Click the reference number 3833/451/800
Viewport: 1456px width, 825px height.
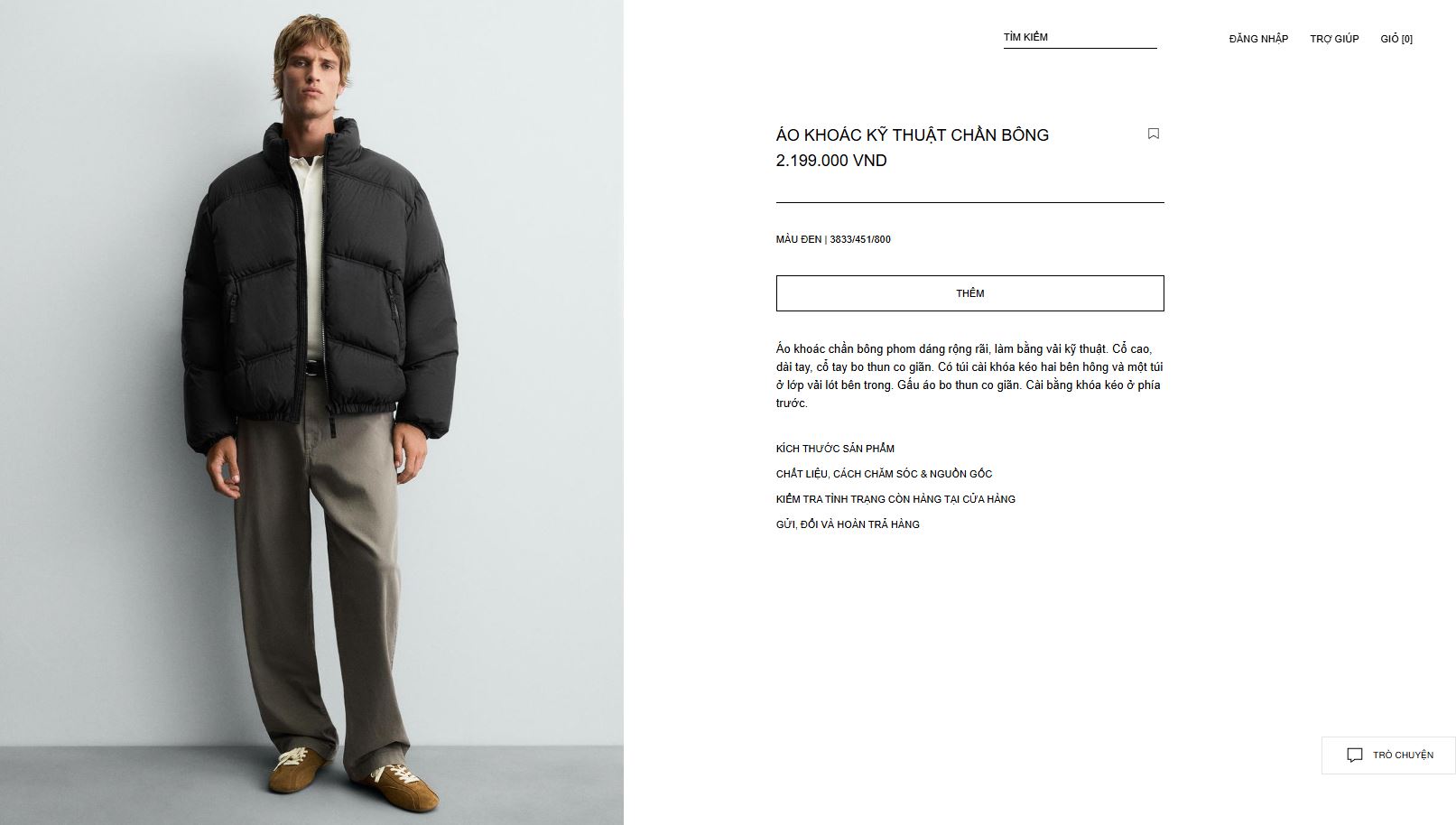click(860, 239)
